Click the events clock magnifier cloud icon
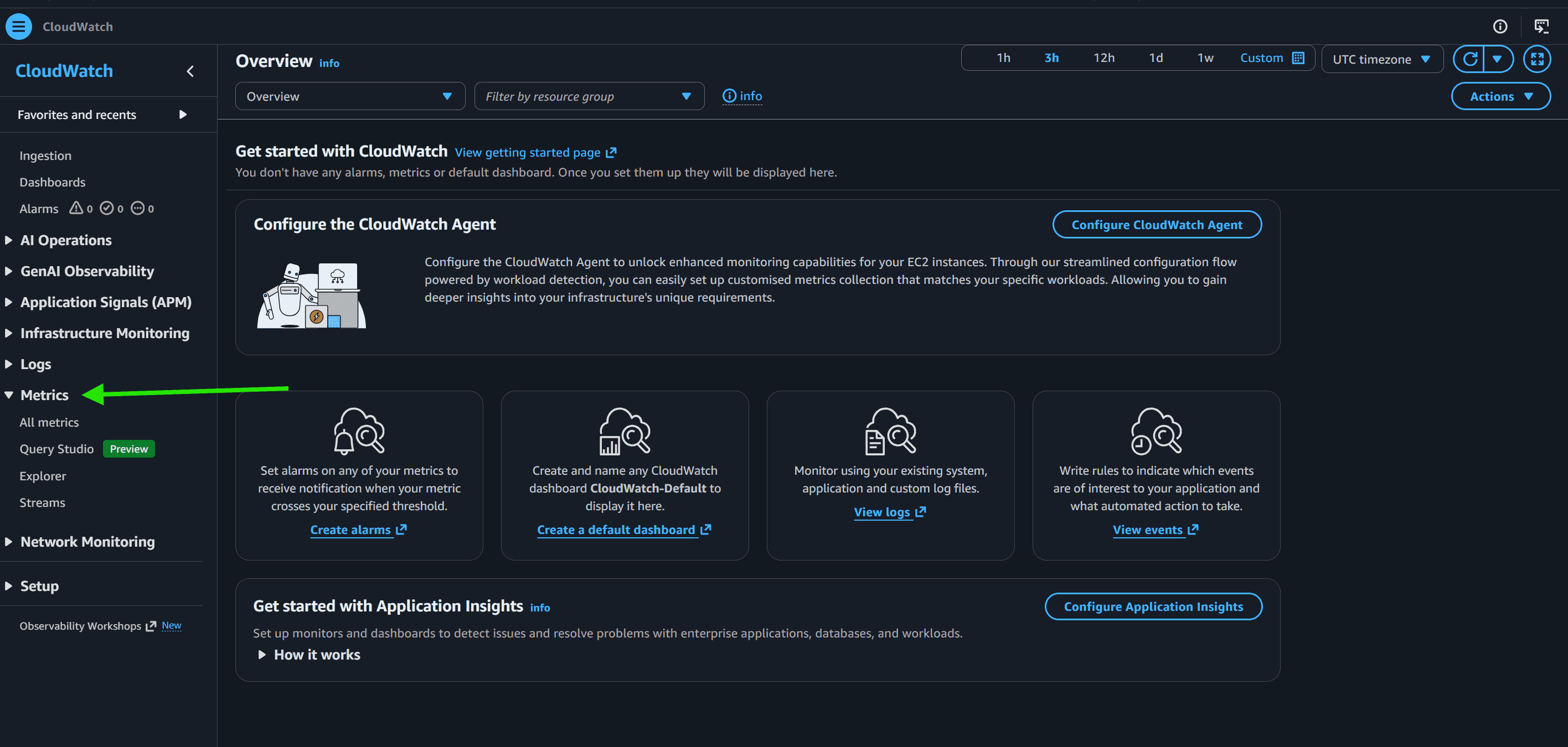Screen dimensions: 1568x747 (x=1156, y=430)
